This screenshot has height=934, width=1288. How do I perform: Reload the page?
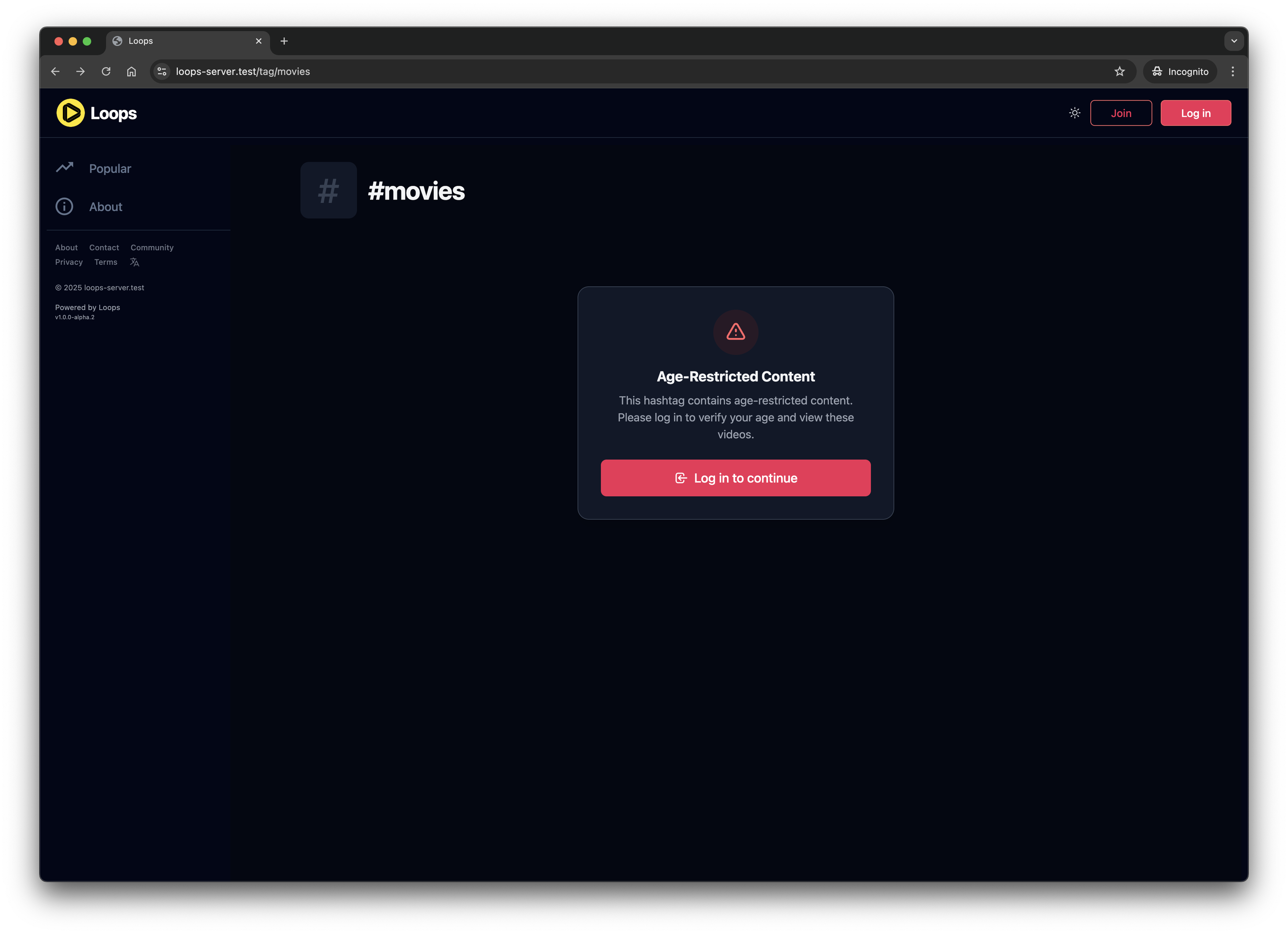coord(106,72)
